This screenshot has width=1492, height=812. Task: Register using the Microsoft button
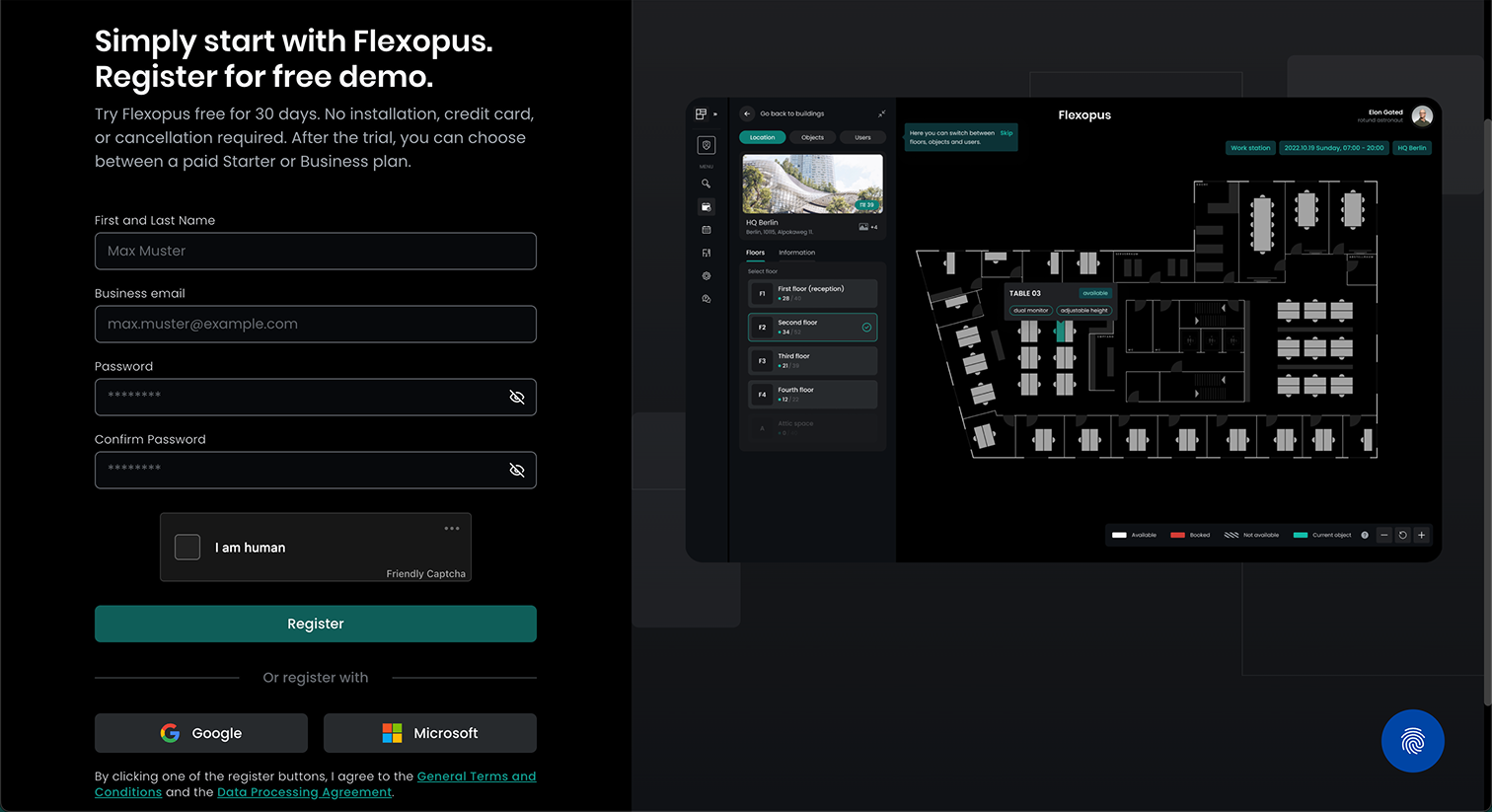[430, 733]
